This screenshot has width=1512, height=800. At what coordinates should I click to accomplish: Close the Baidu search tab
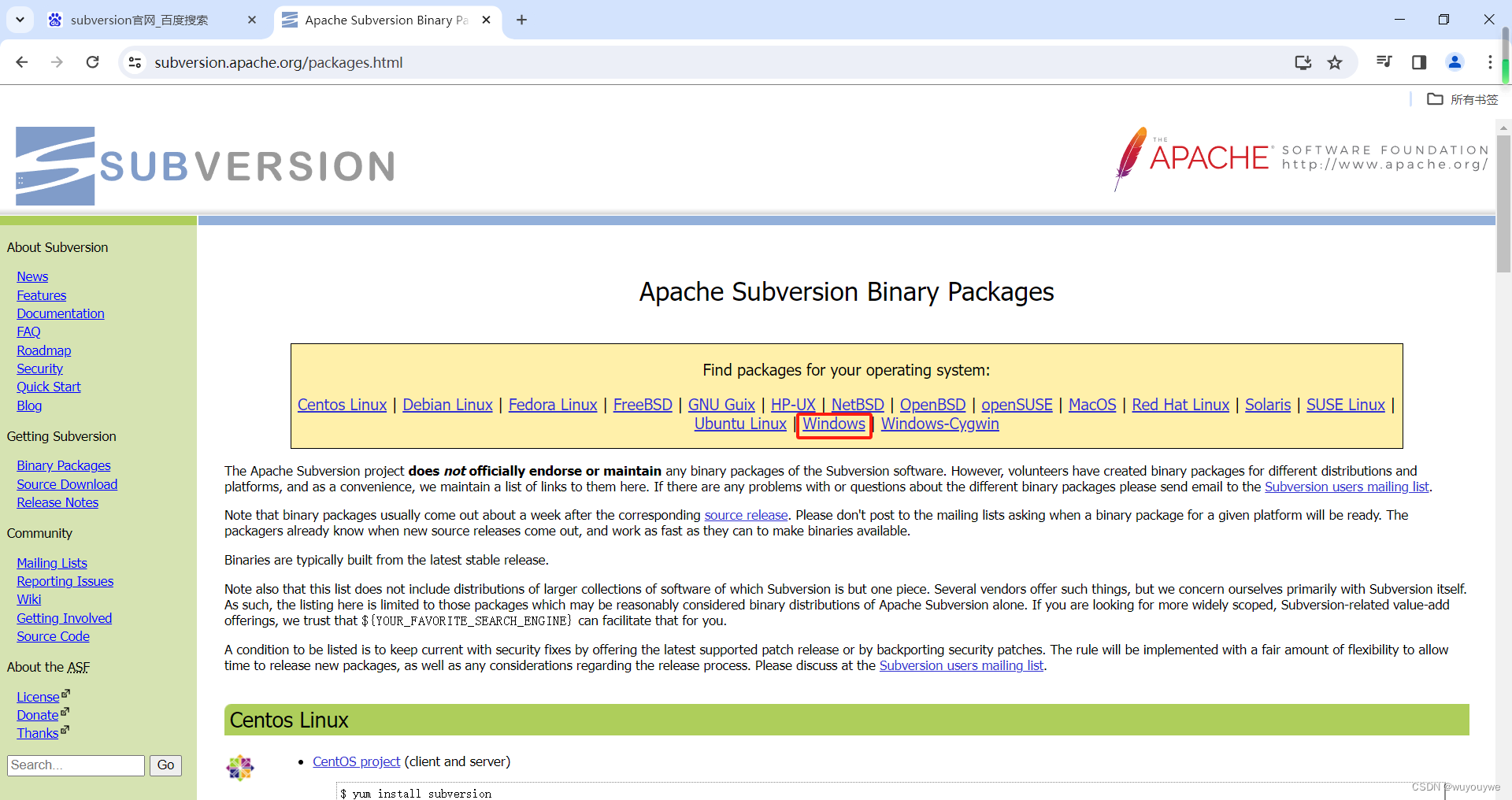252,20
